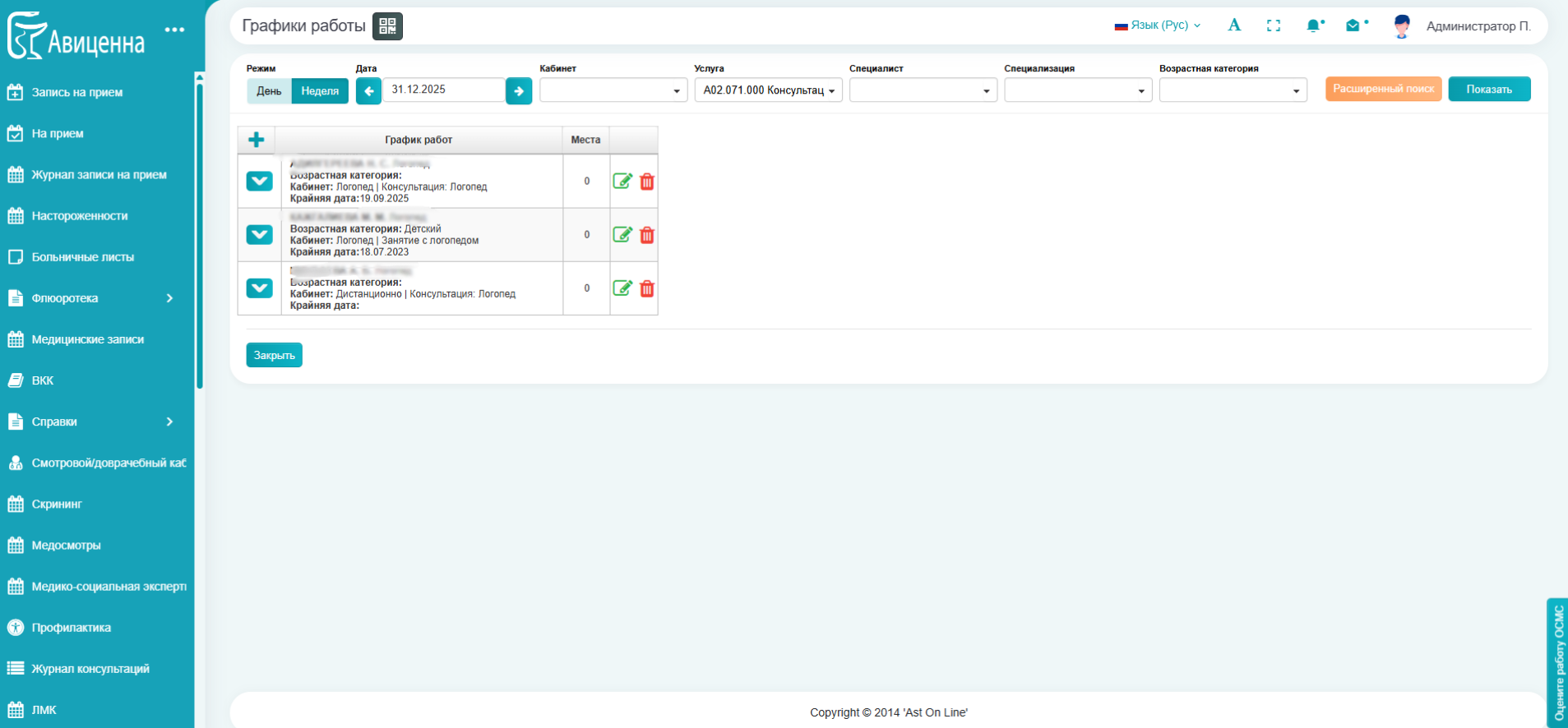
Task: Click the date field showing 31.12.2025
Action: coord(443,90)
